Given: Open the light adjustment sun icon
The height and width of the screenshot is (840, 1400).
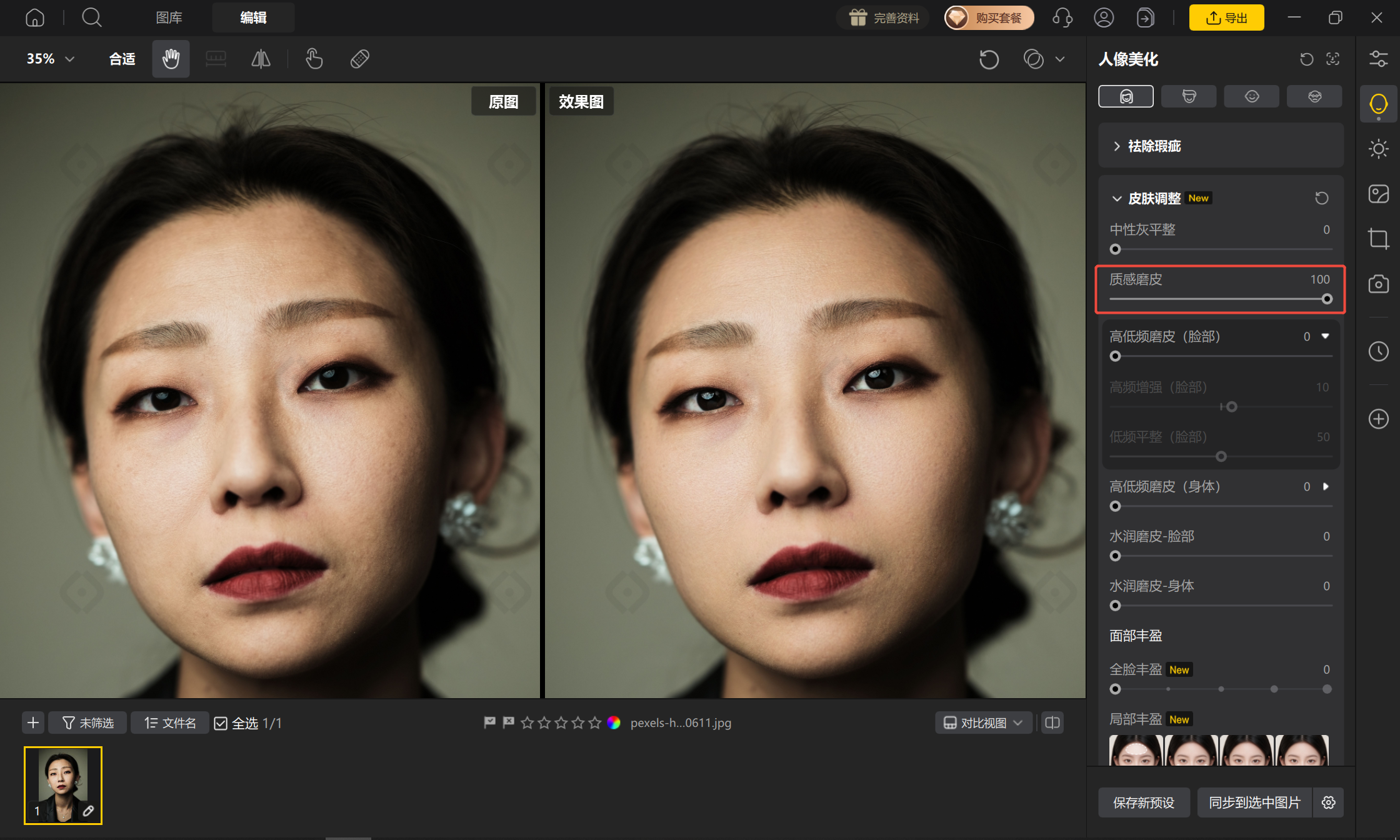Looking at the screenshot, I should coord(1378,149).
